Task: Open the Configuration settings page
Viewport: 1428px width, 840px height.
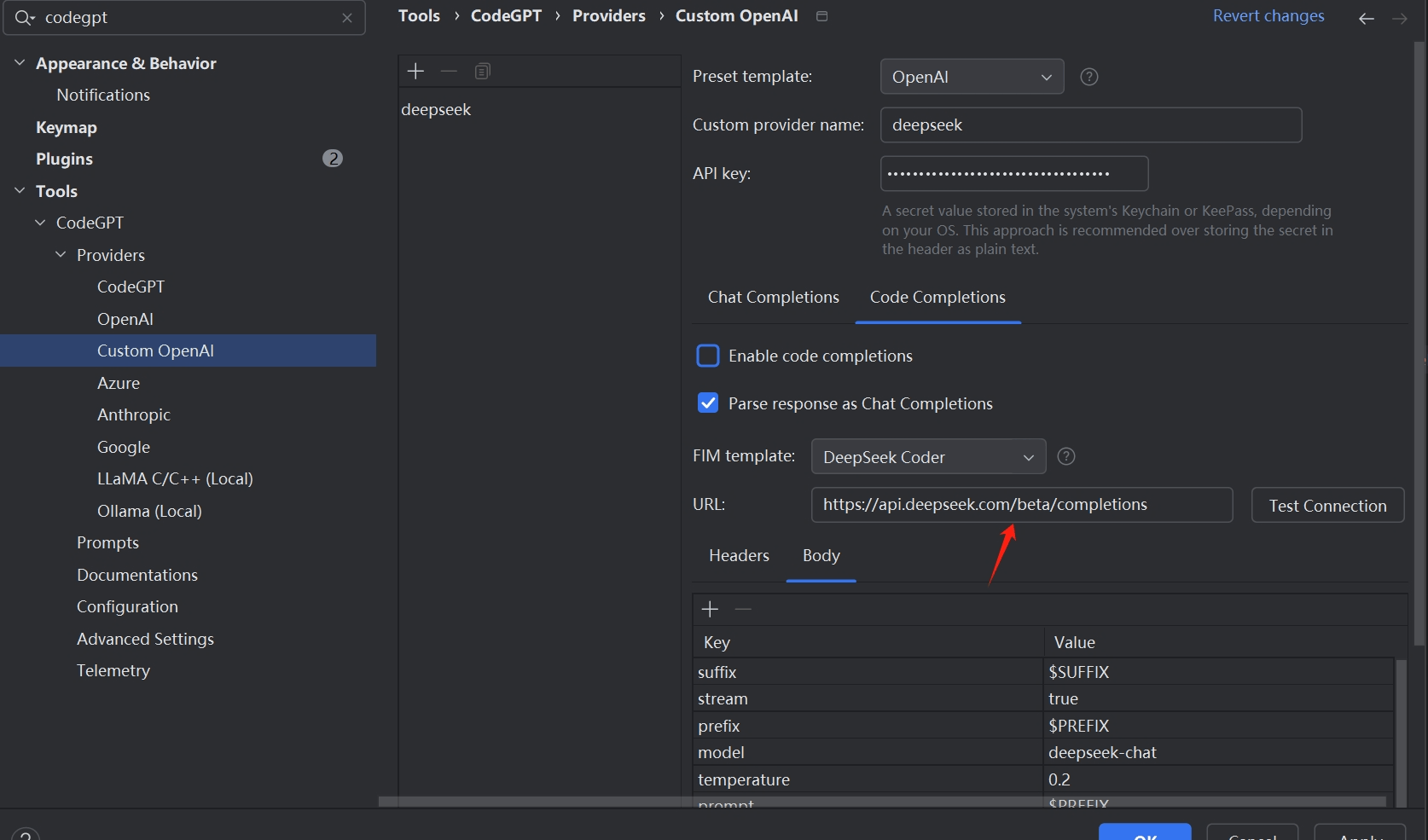Action: [x=127, y=606]
